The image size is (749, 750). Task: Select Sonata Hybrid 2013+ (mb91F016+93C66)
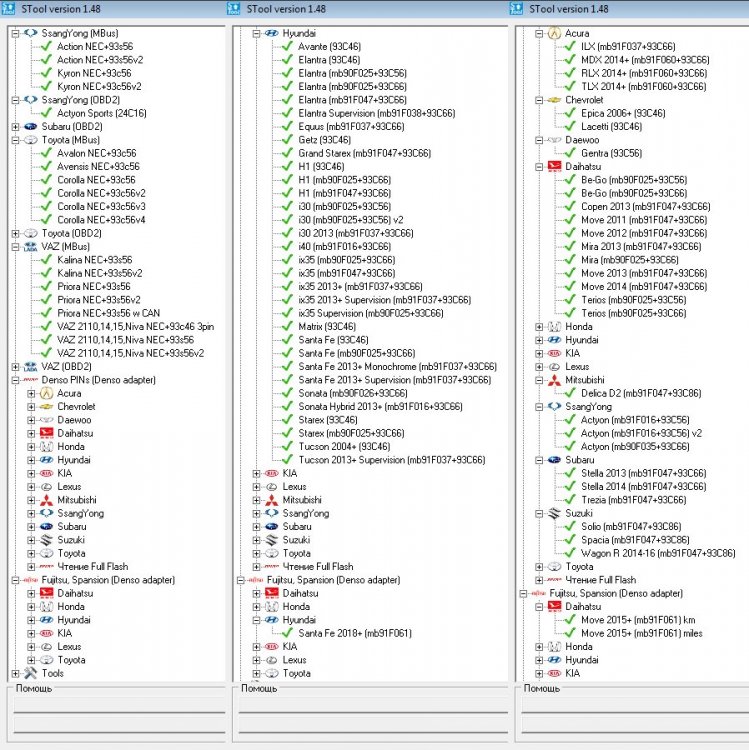coord(380,407)
